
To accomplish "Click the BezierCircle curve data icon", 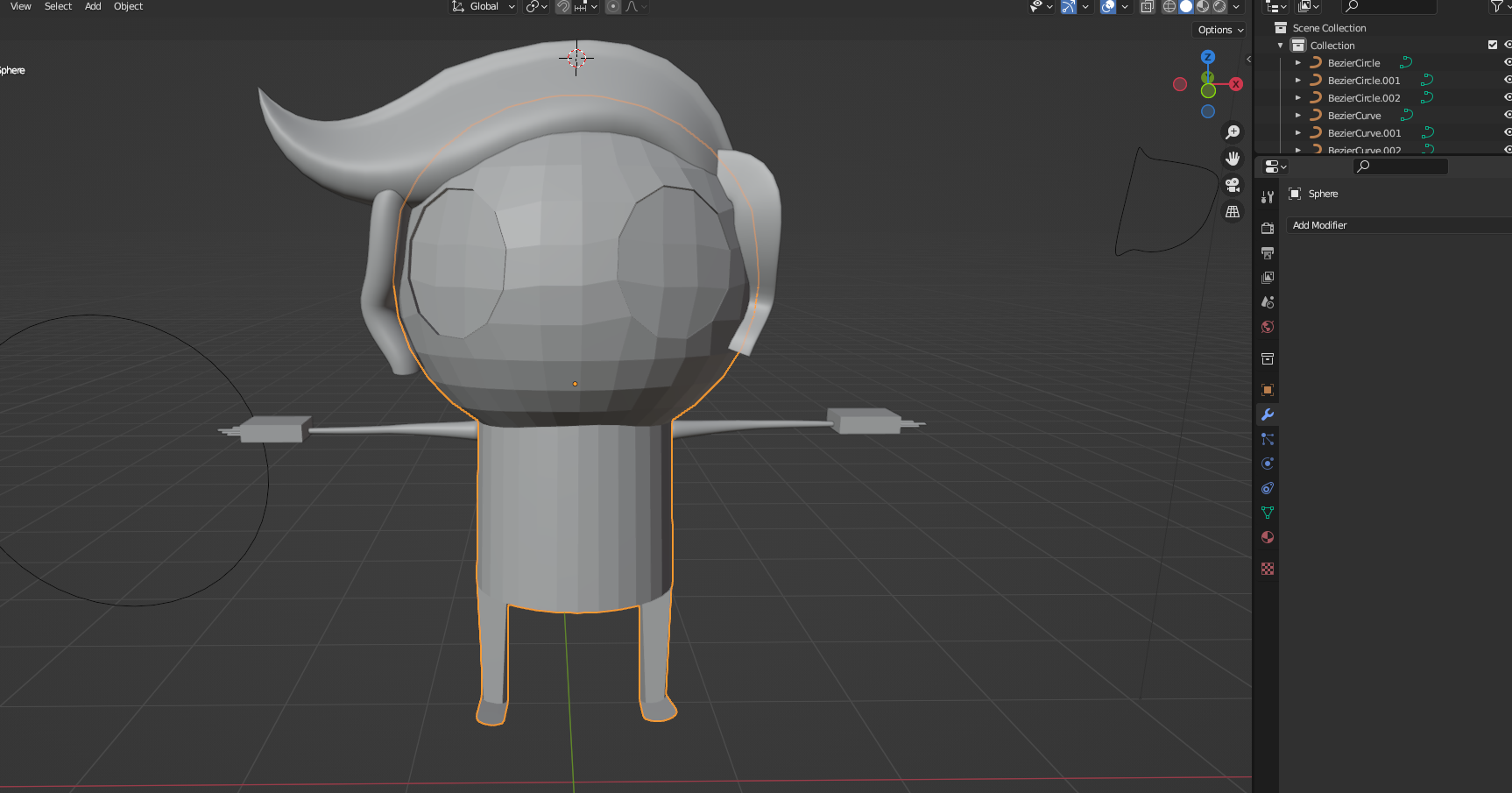I will pos(1406,63).
